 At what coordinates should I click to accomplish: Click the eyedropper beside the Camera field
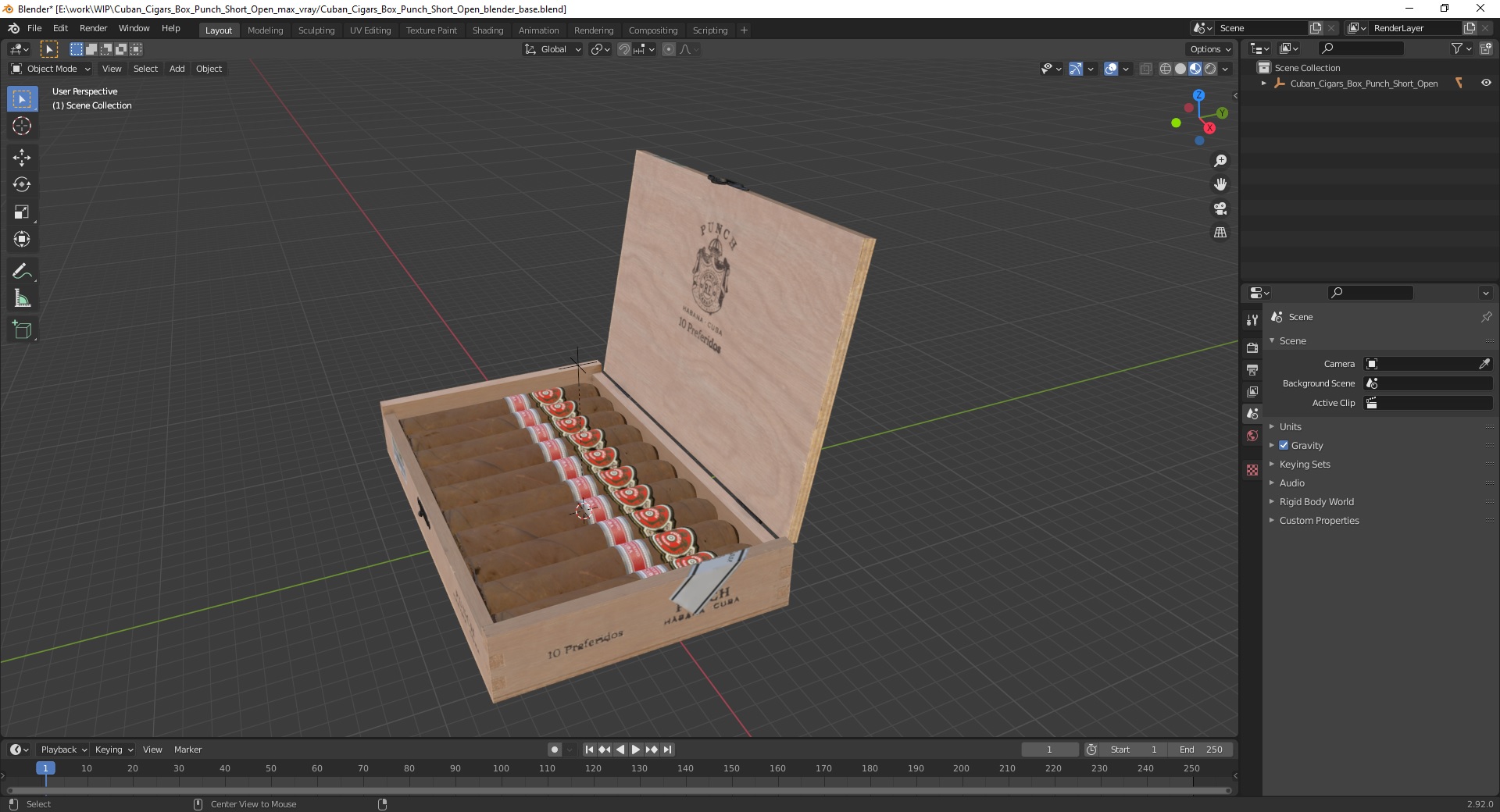(1484, 364)
